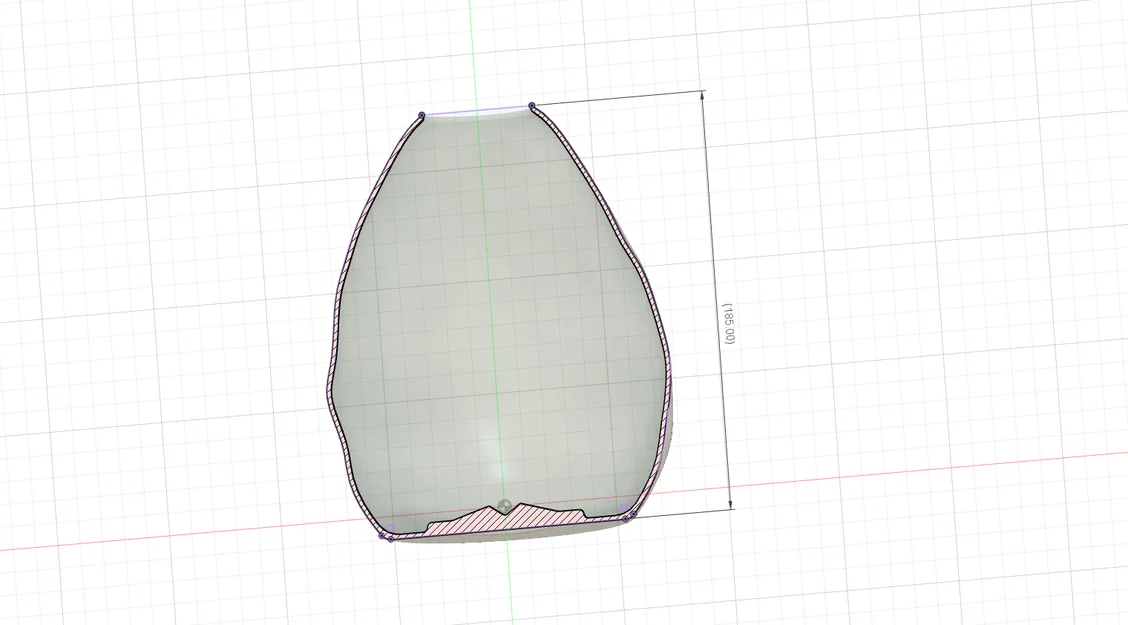Select the (185.00) dimension value

coord(728,324)
